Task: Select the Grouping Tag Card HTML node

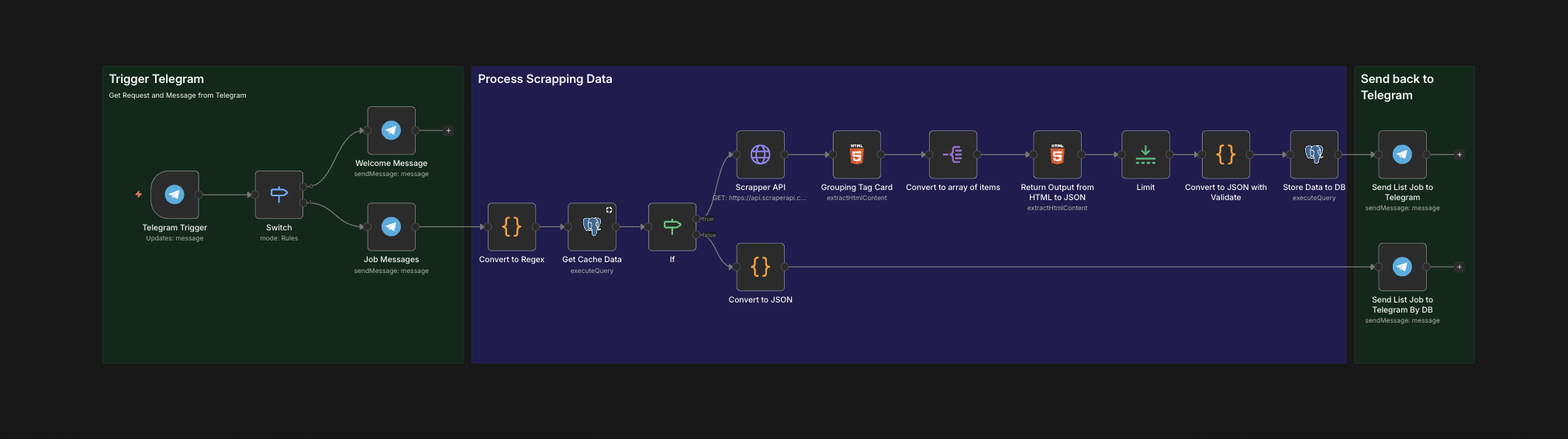Action: coord(856,154)
